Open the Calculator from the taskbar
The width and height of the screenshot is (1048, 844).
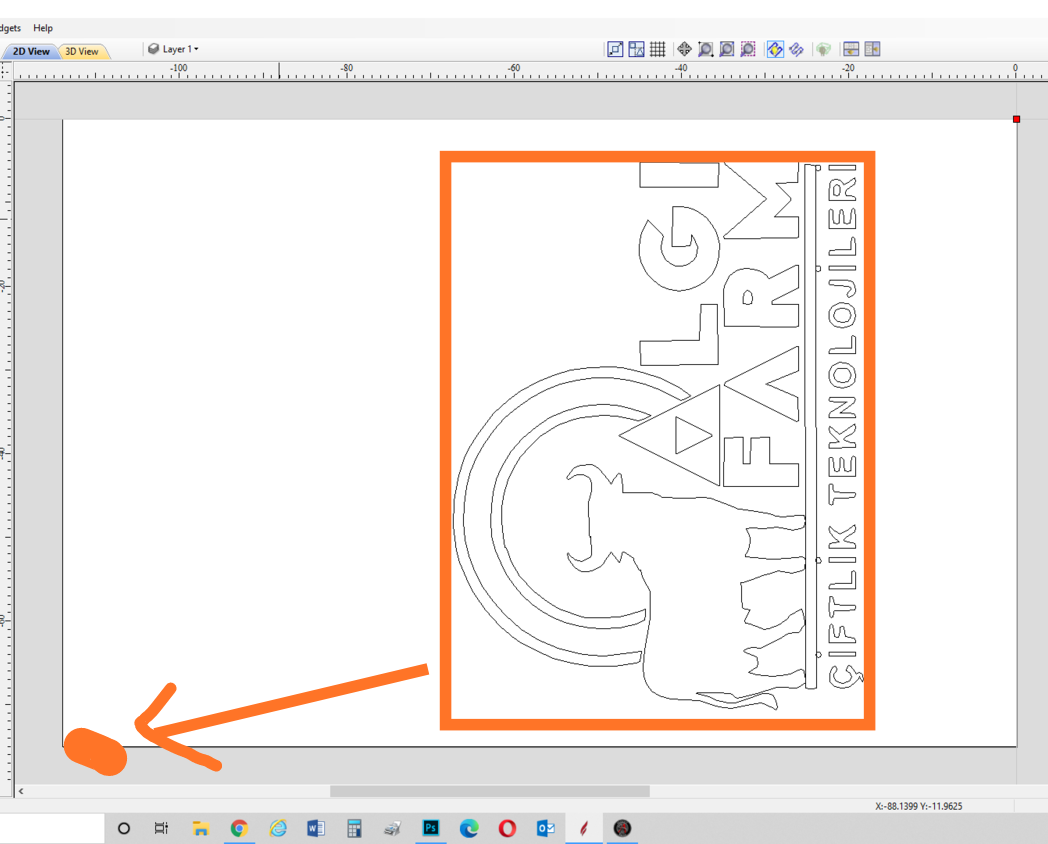[354, 829]
